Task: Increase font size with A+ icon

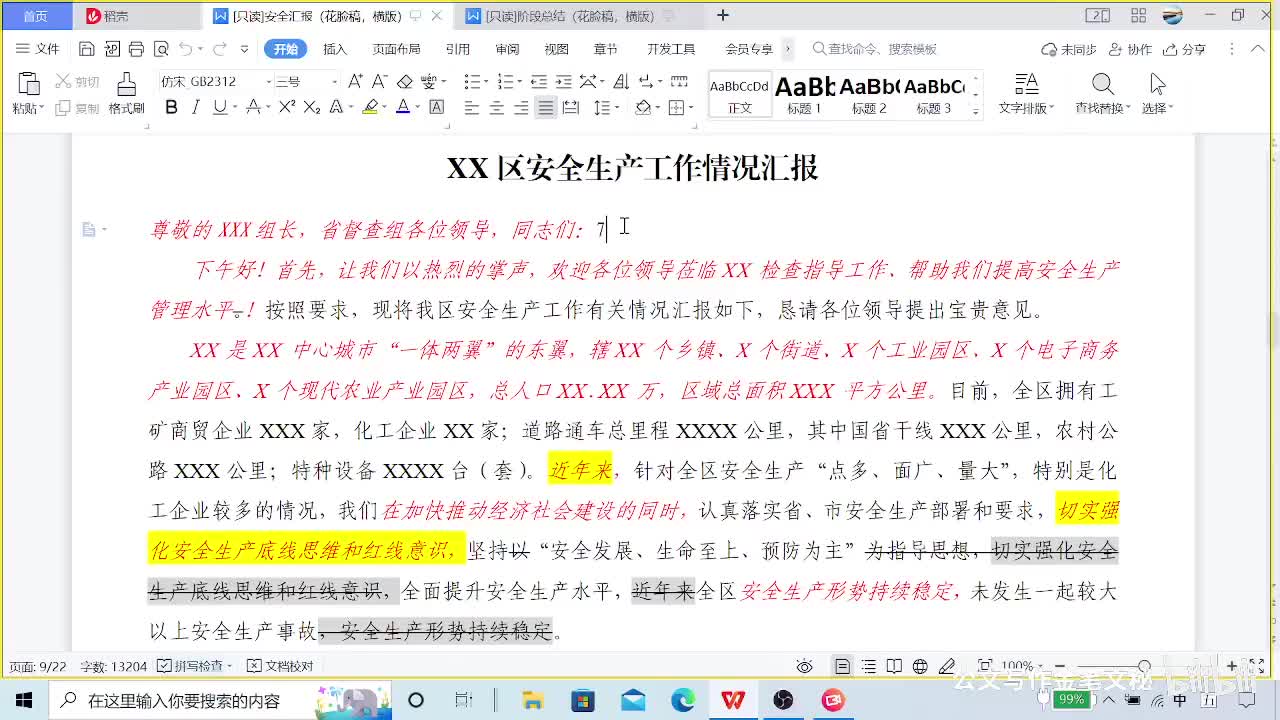Action: [x=355, y=82]
